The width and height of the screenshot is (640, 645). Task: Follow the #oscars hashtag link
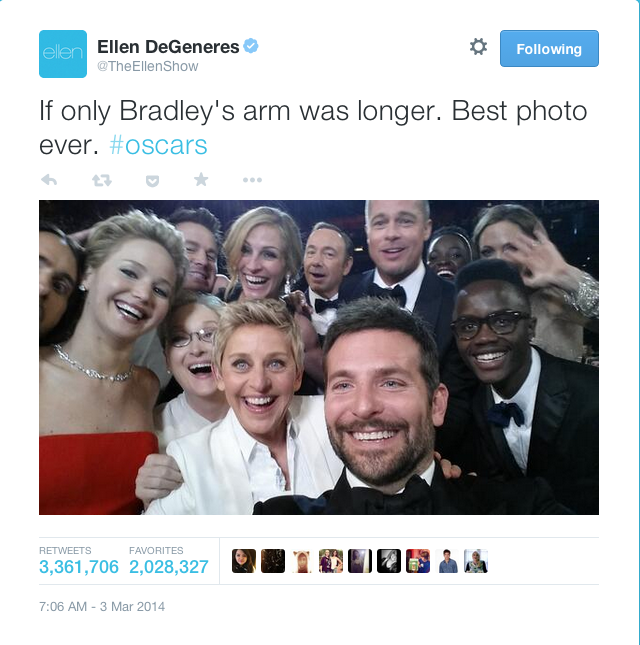[x=158, y=145]
